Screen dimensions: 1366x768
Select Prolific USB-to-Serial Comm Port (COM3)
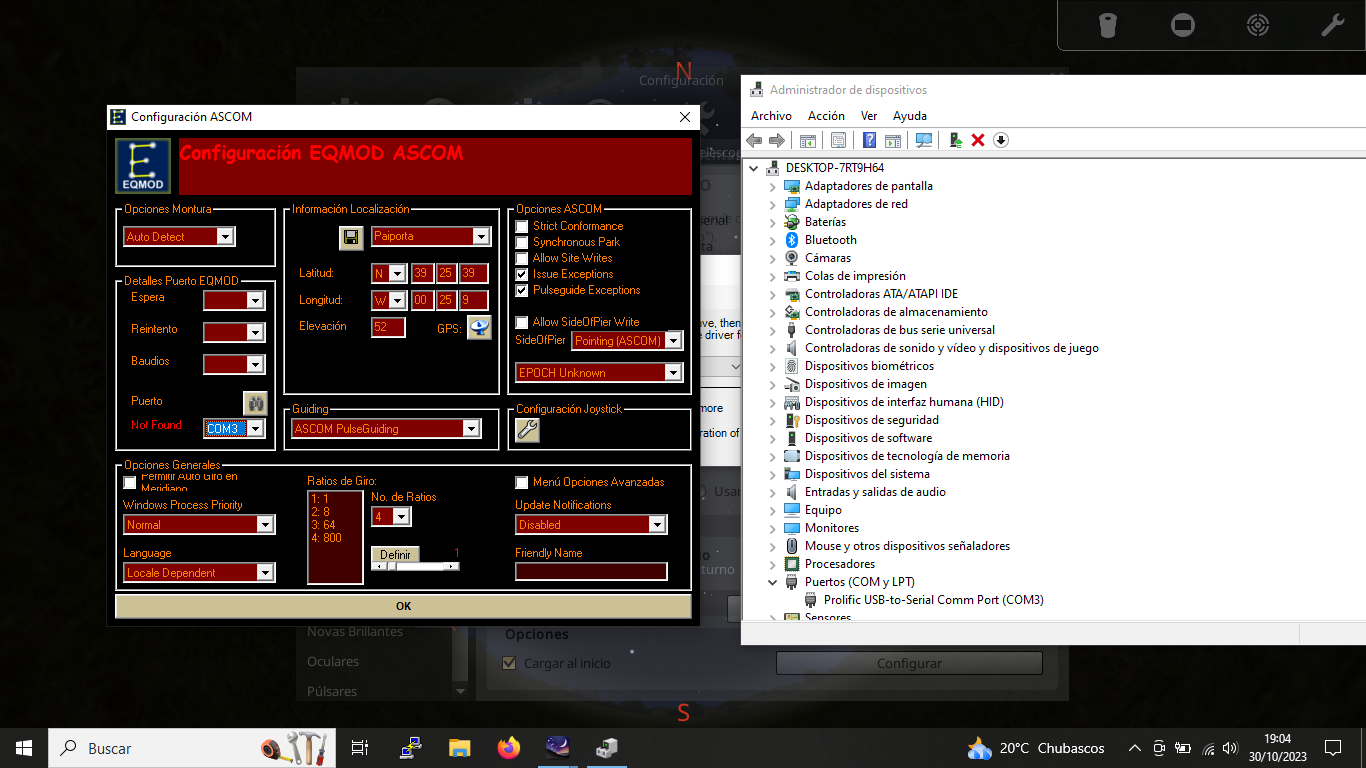[933, 600]
